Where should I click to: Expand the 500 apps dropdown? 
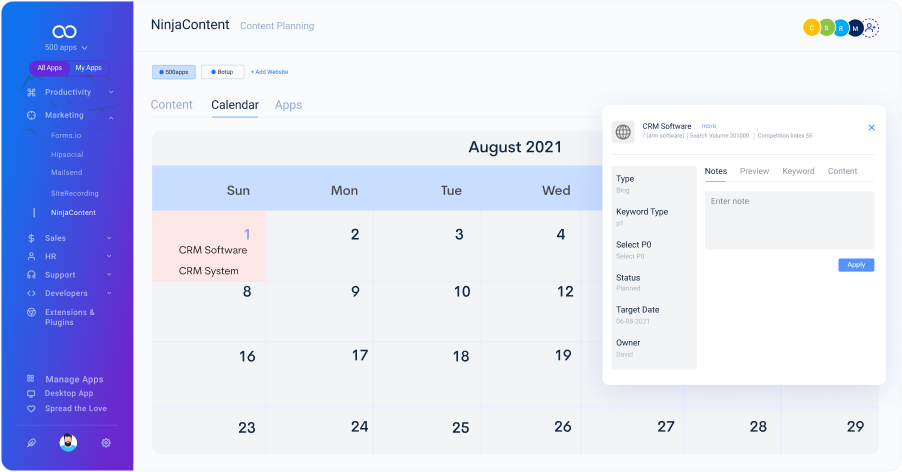coord(66,47)
